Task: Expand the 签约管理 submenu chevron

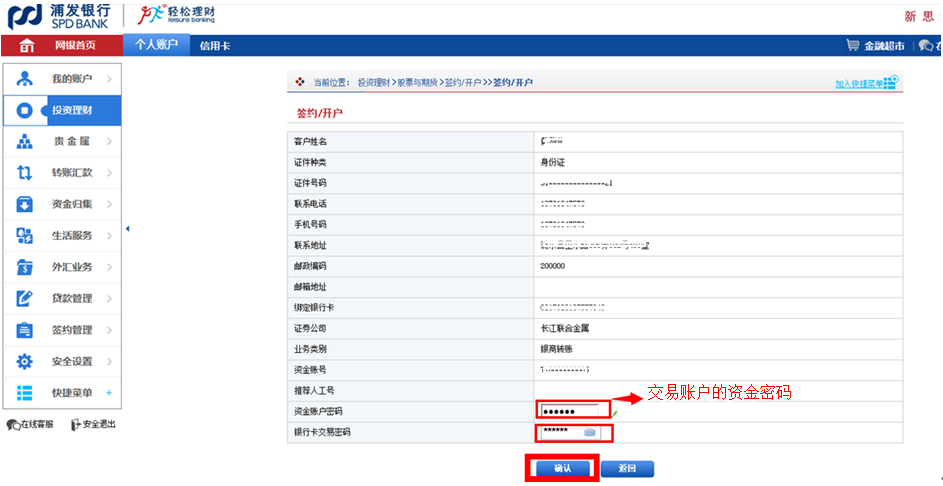Action: click(x=108, y=330)
